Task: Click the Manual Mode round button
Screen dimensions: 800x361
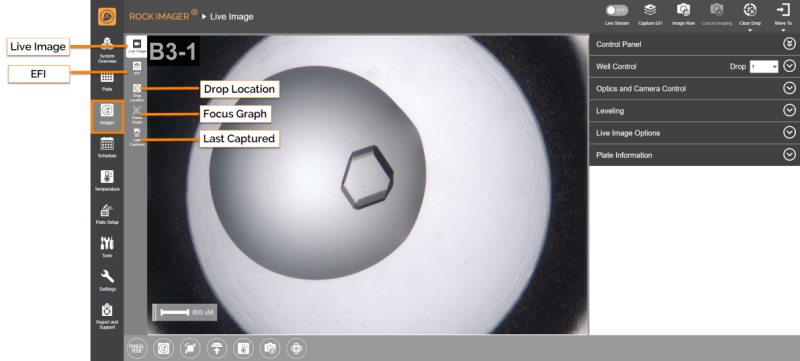Action: (137, 348)
